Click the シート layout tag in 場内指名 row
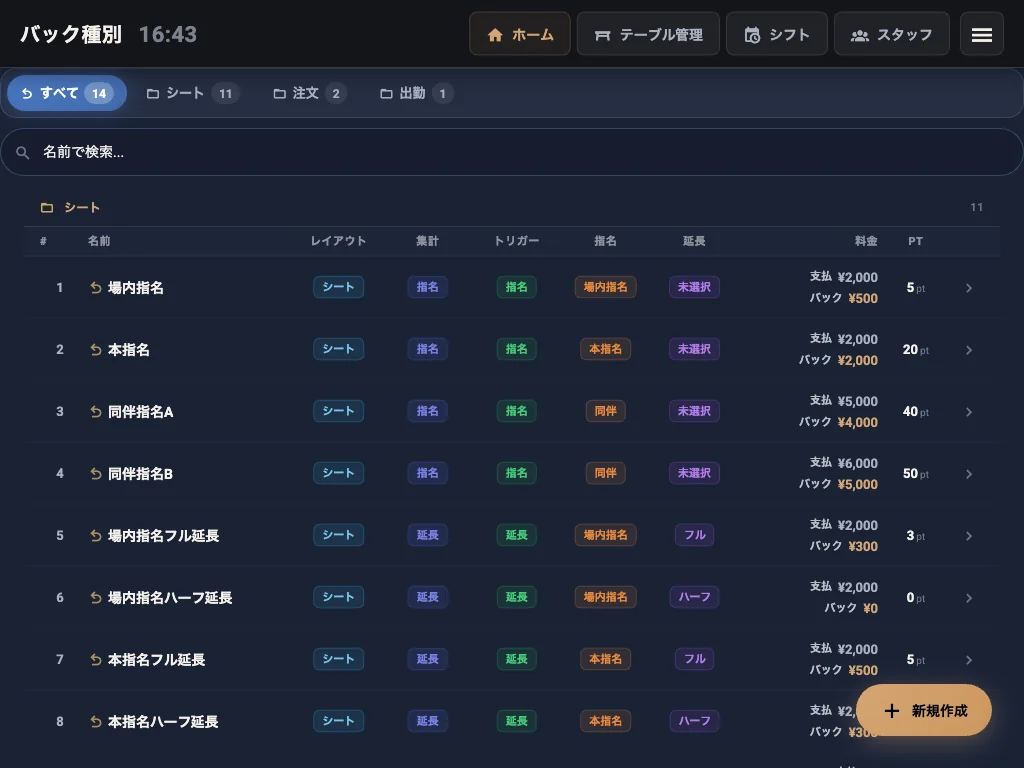The image size is (1024, 768). (338, 287)
